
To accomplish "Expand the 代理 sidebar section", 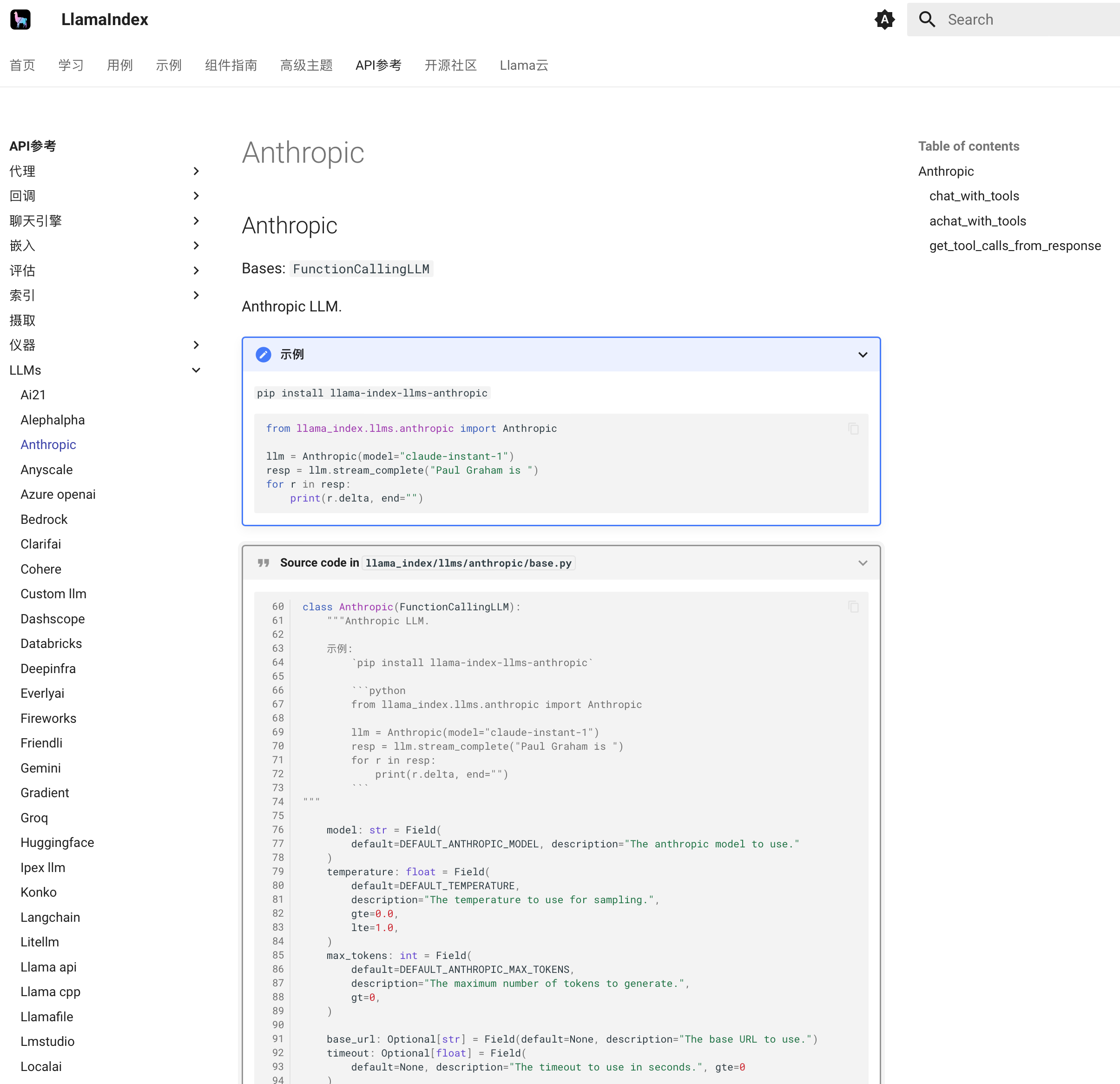I will tap(196, 171).
